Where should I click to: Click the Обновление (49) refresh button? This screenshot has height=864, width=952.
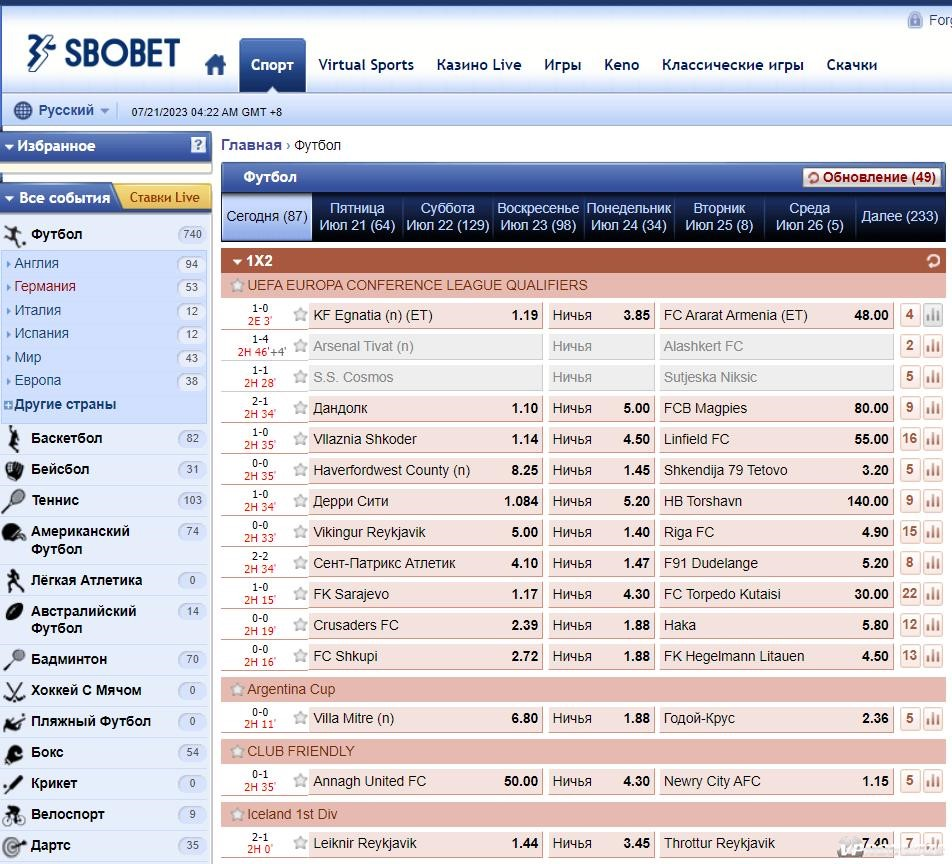[x=872, y=177]
